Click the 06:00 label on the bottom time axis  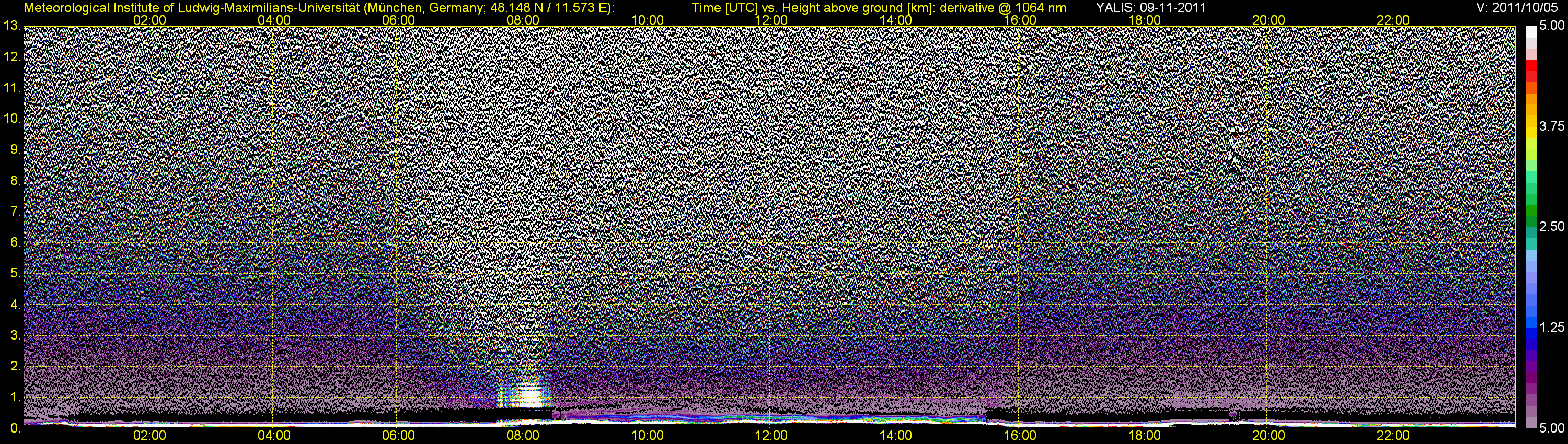399,436
